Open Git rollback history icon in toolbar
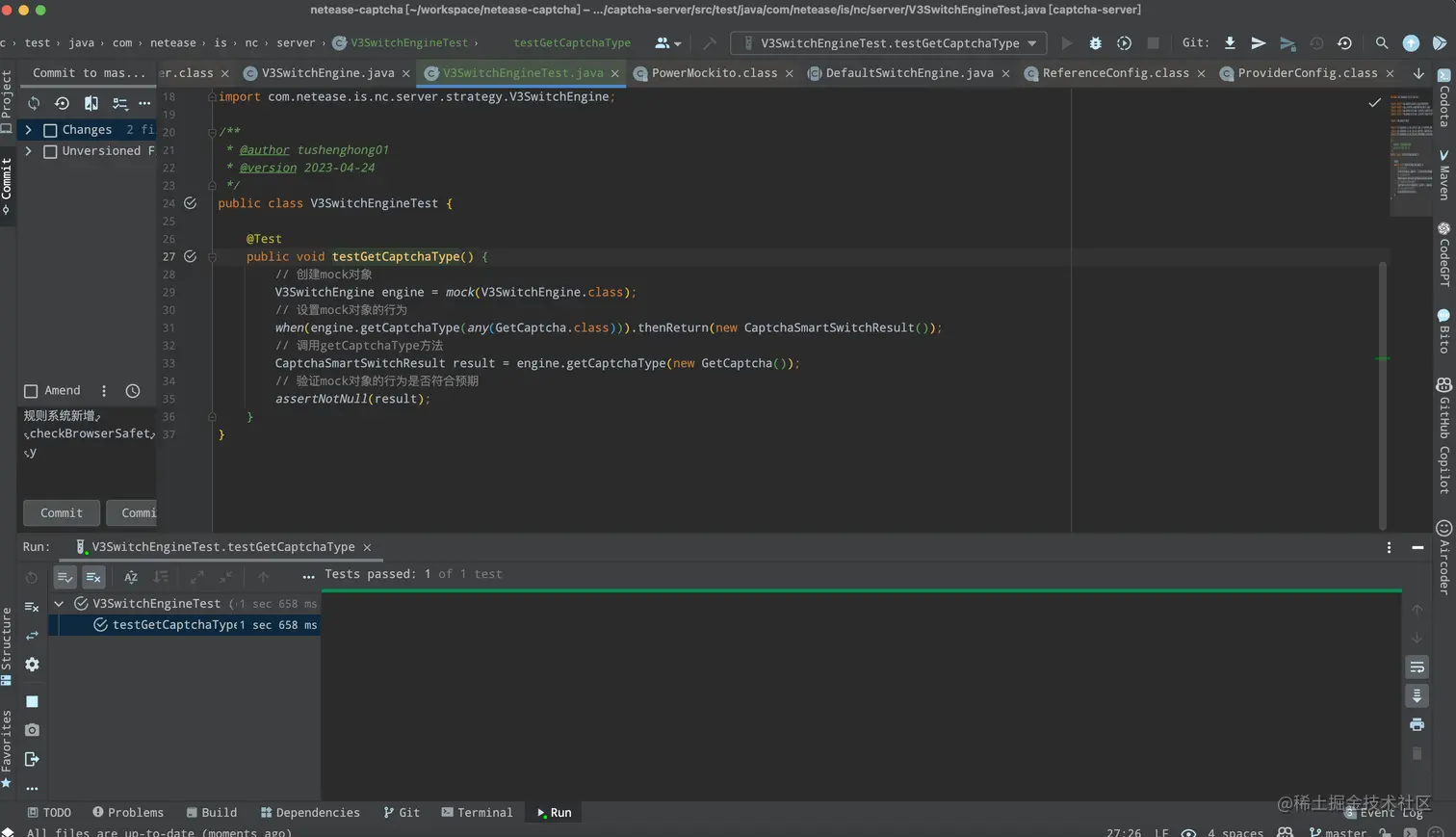1456x837 pixels. (x=1344, y=43)
